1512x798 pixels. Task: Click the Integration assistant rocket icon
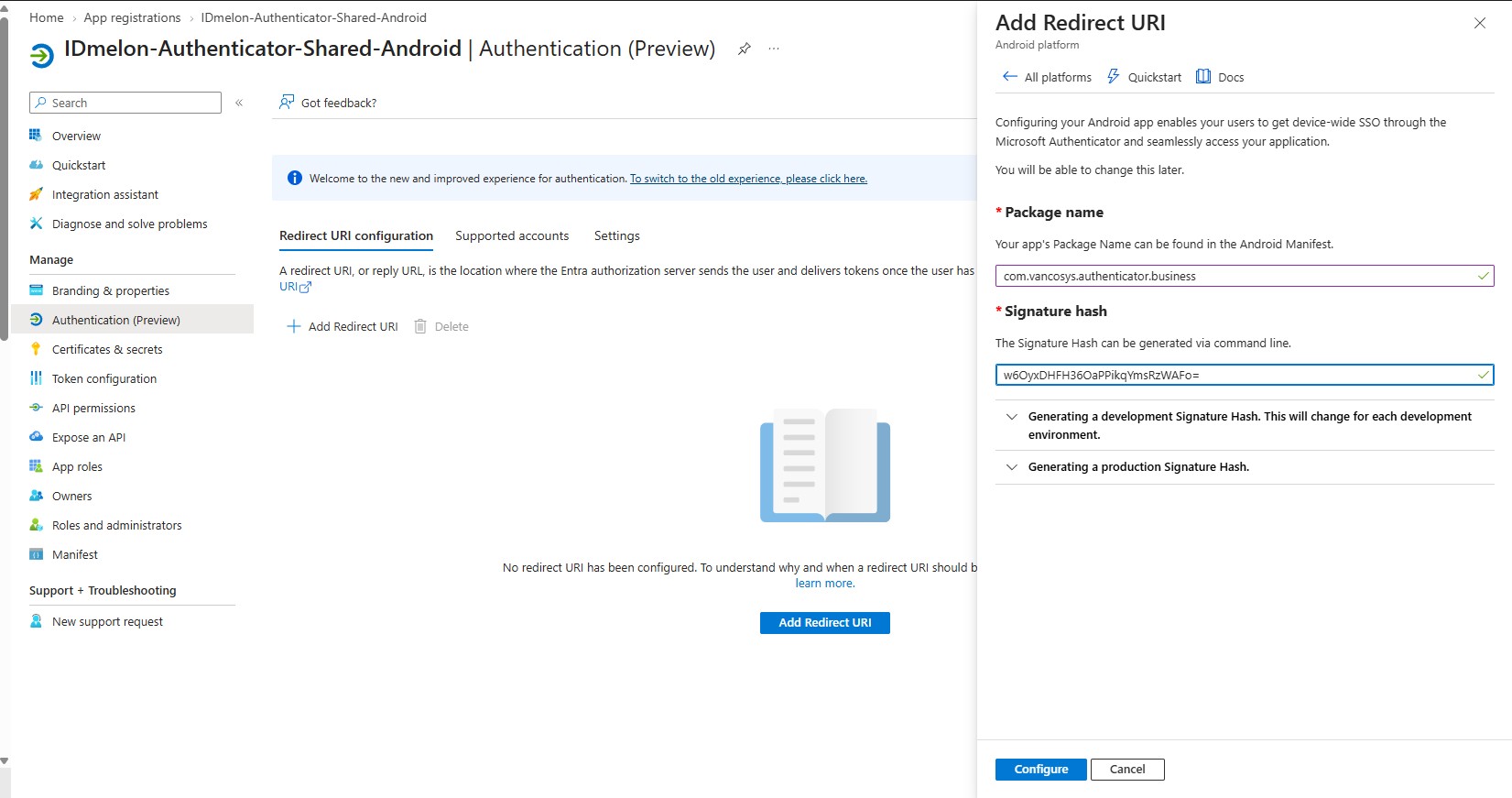click(36, 194)
